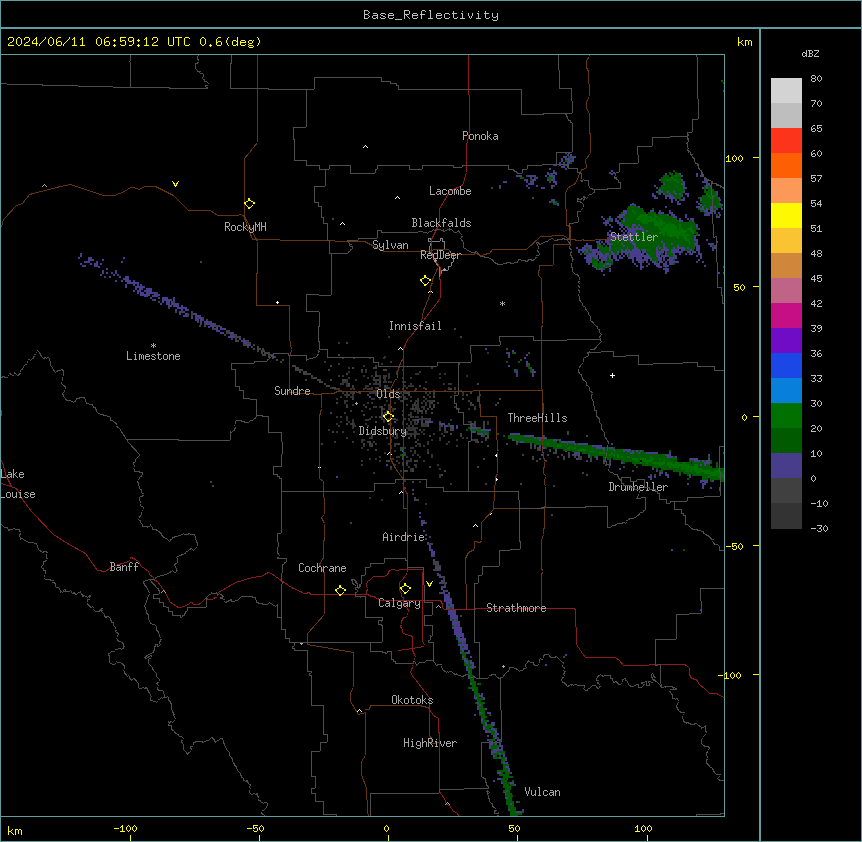Click the asterisk marker east of Innisfail

[x=502, y=303]
